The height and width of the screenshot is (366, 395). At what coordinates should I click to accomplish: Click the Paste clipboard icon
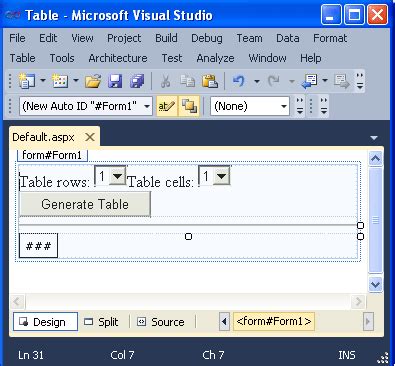pos(210,81)
